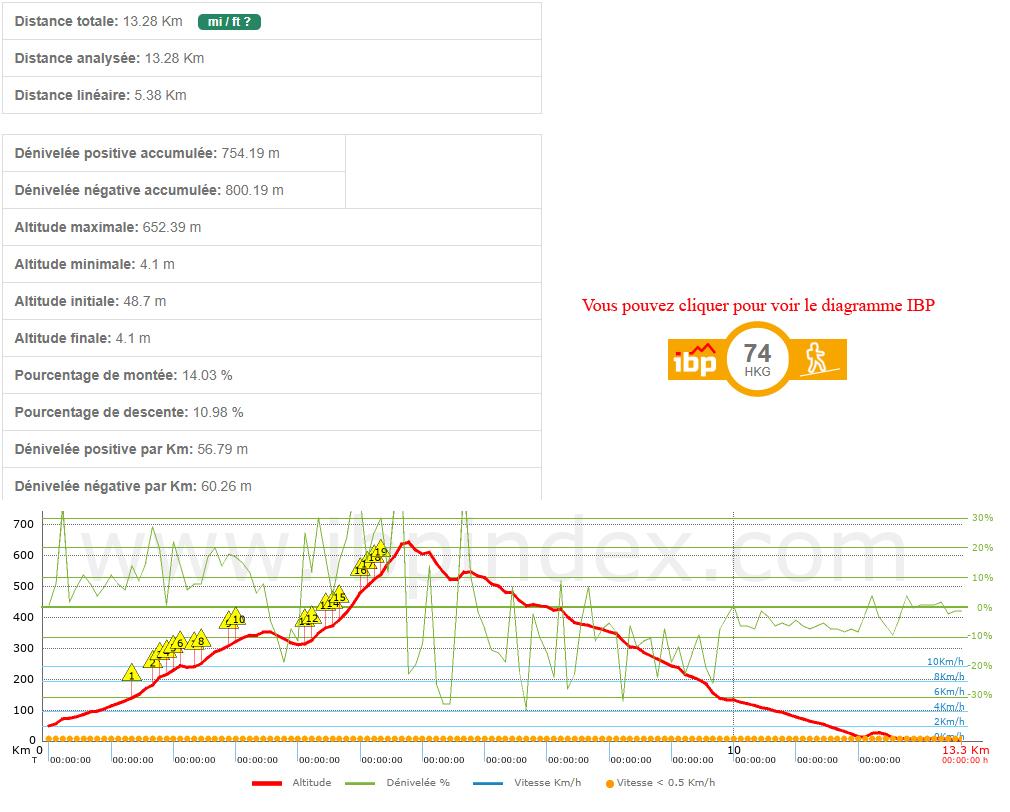
Task: Select waypoint marker 6 on the chart
Action: tap(180, 641)
